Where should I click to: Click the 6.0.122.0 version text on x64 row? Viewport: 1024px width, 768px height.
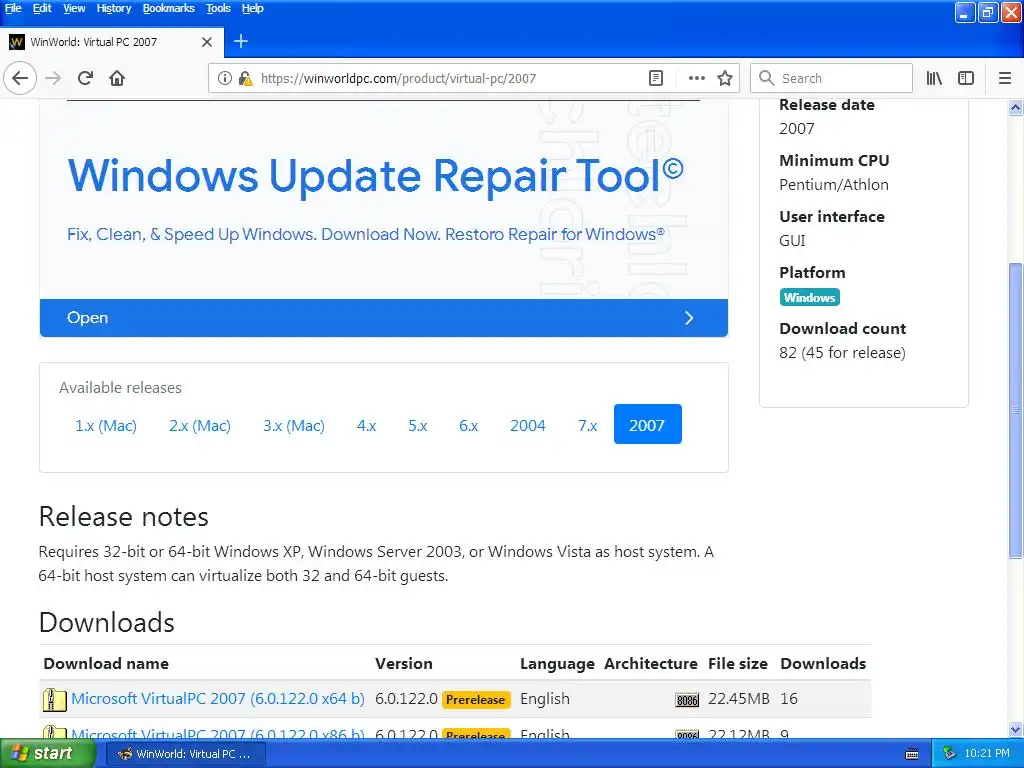[x=406, y=699]
